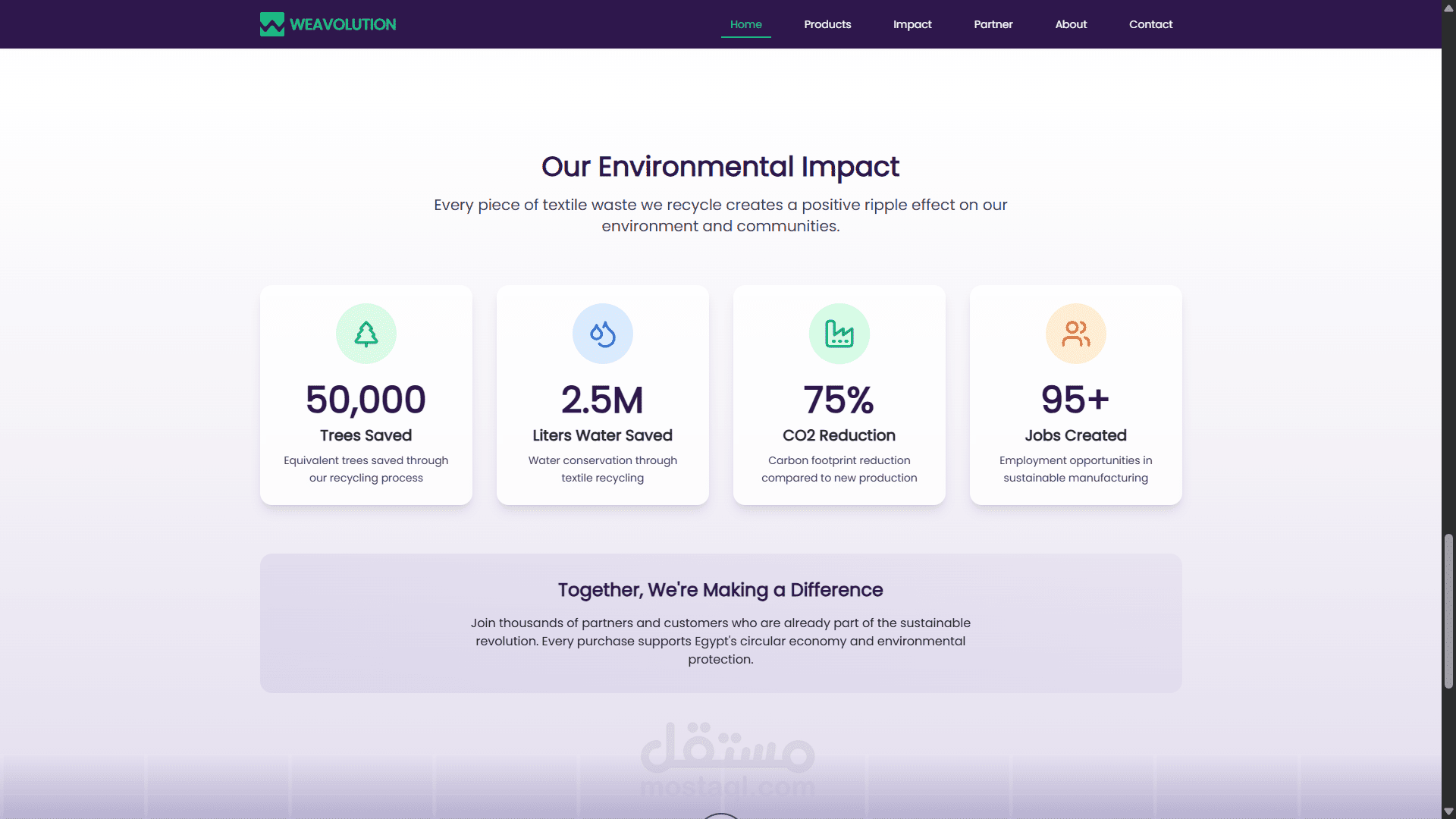
Task: Click the orange people jobs icon
Action: point(1075,334)
